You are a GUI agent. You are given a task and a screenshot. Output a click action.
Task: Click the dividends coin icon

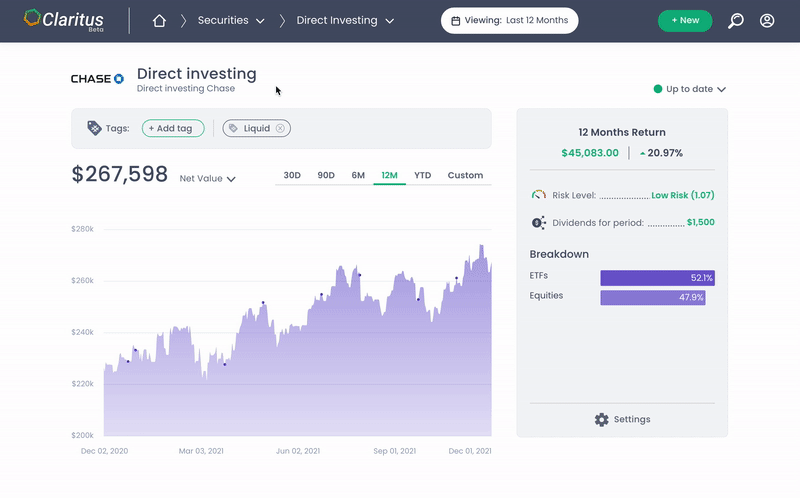click(x=539, y=222)
